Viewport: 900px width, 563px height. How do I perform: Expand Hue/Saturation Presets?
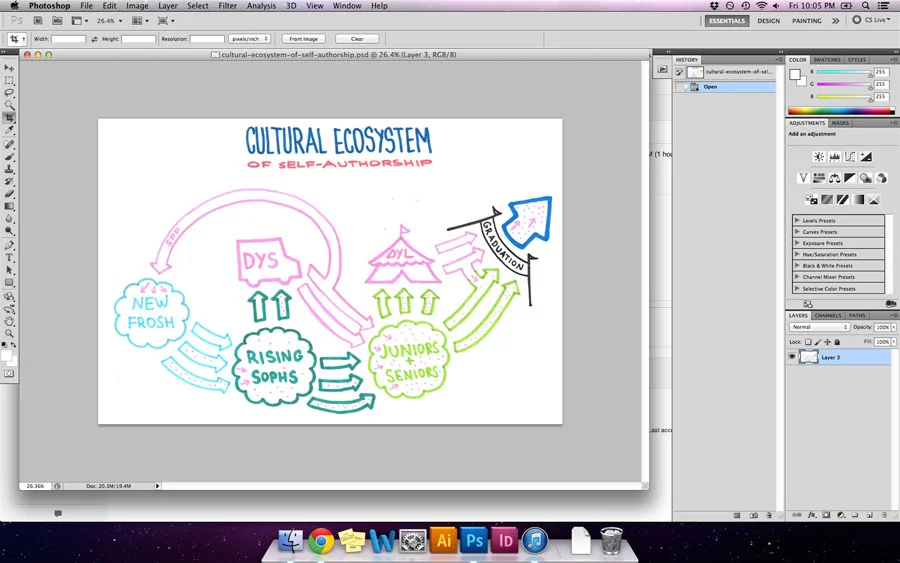point(797,254)
